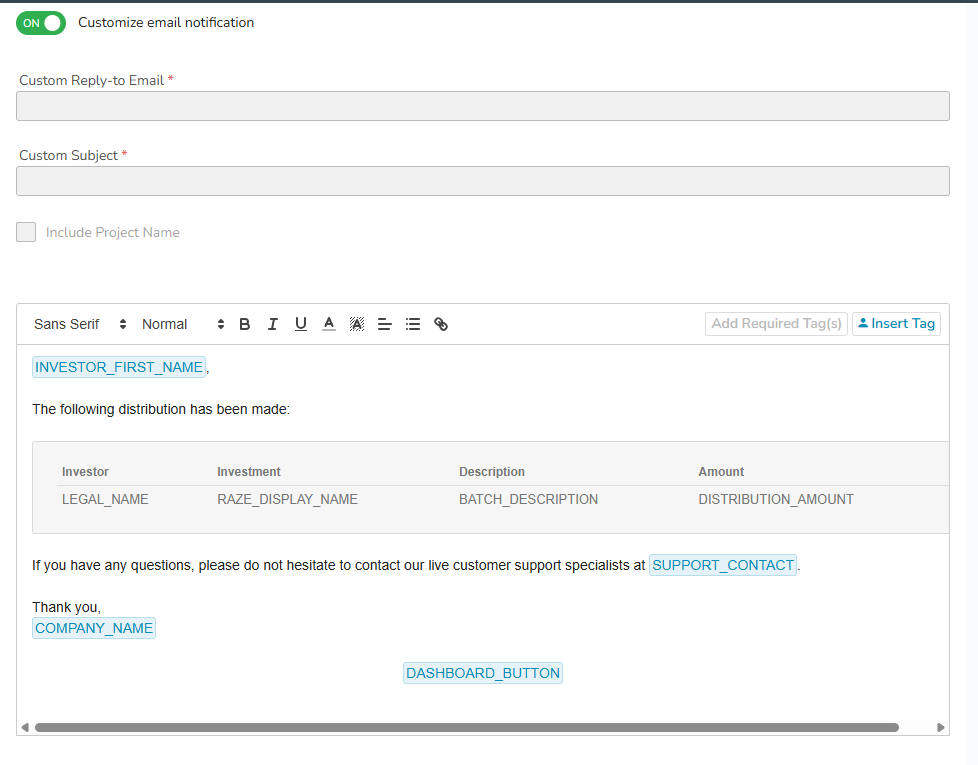
Task: Select the DASHBOARD_BUTTON tag
Action: [x=483, y=673]
